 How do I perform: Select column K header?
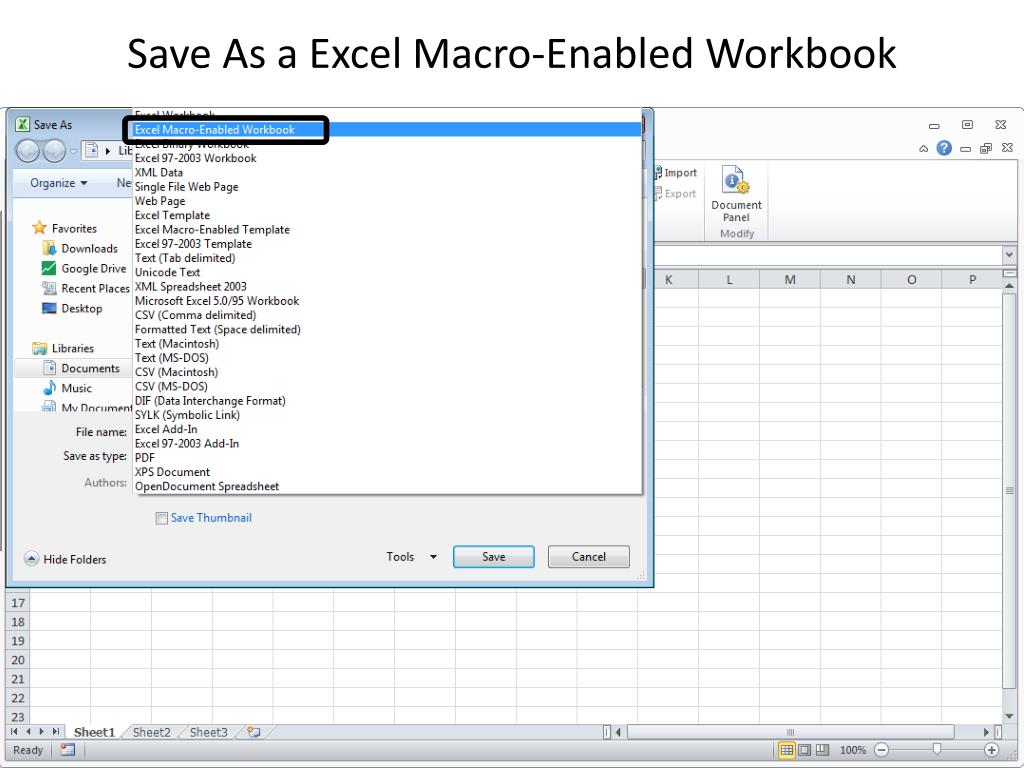coord(668,280)
